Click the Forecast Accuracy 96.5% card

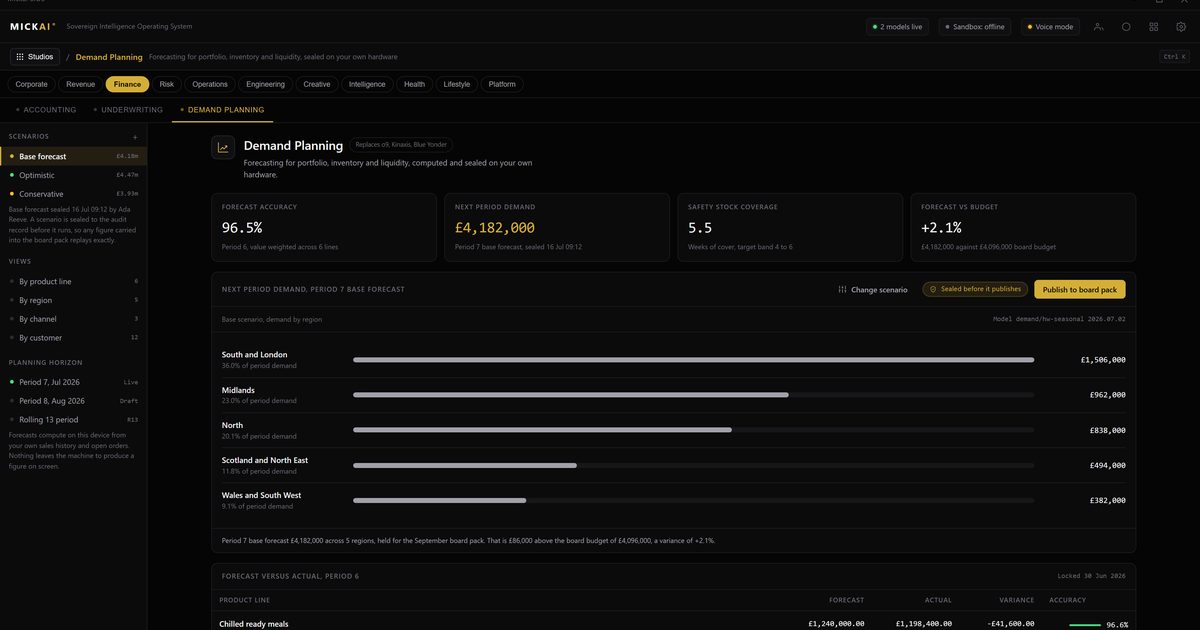[x=324, y=227]
